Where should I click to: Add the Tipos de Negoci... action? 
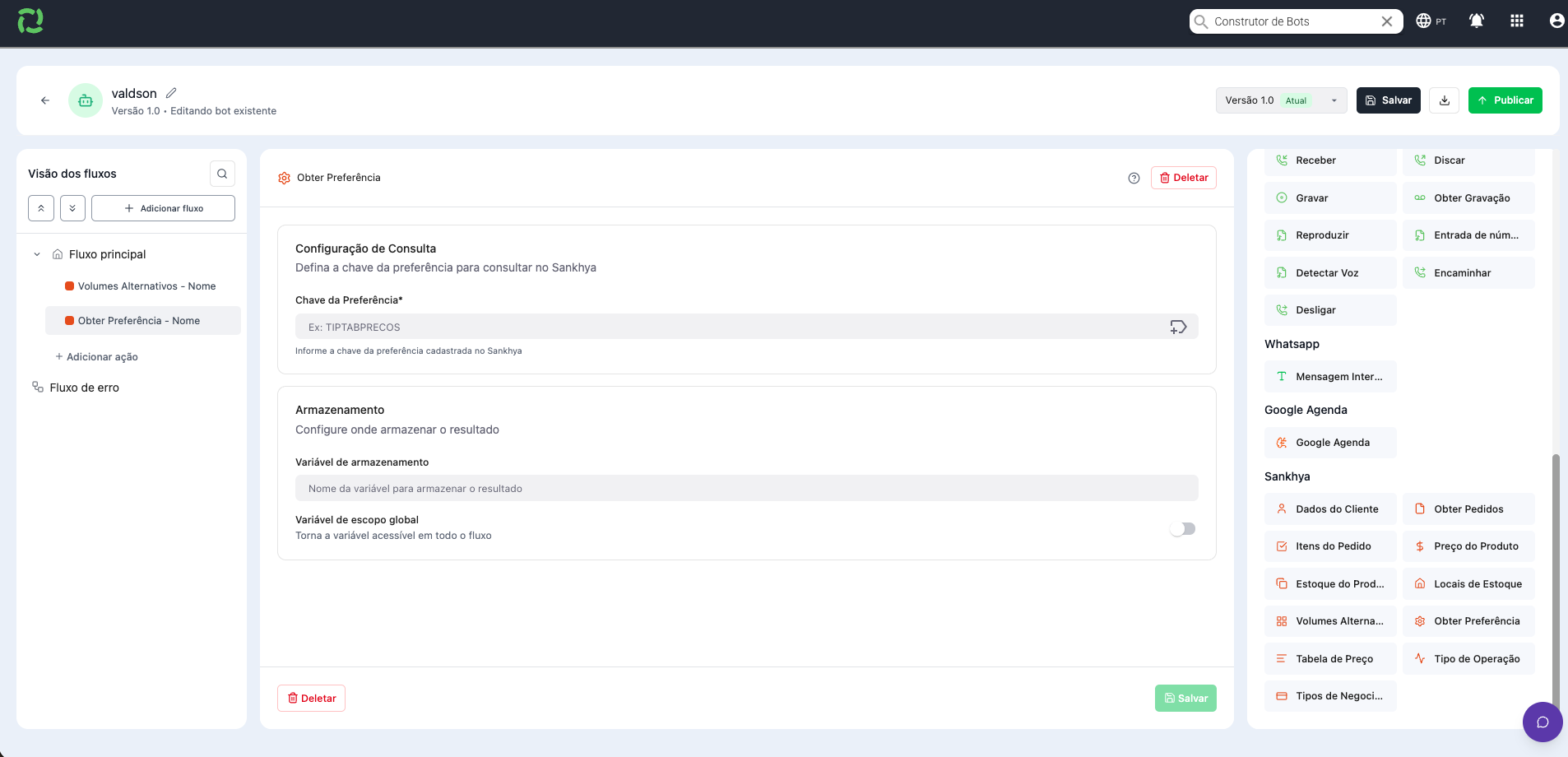1330,696
